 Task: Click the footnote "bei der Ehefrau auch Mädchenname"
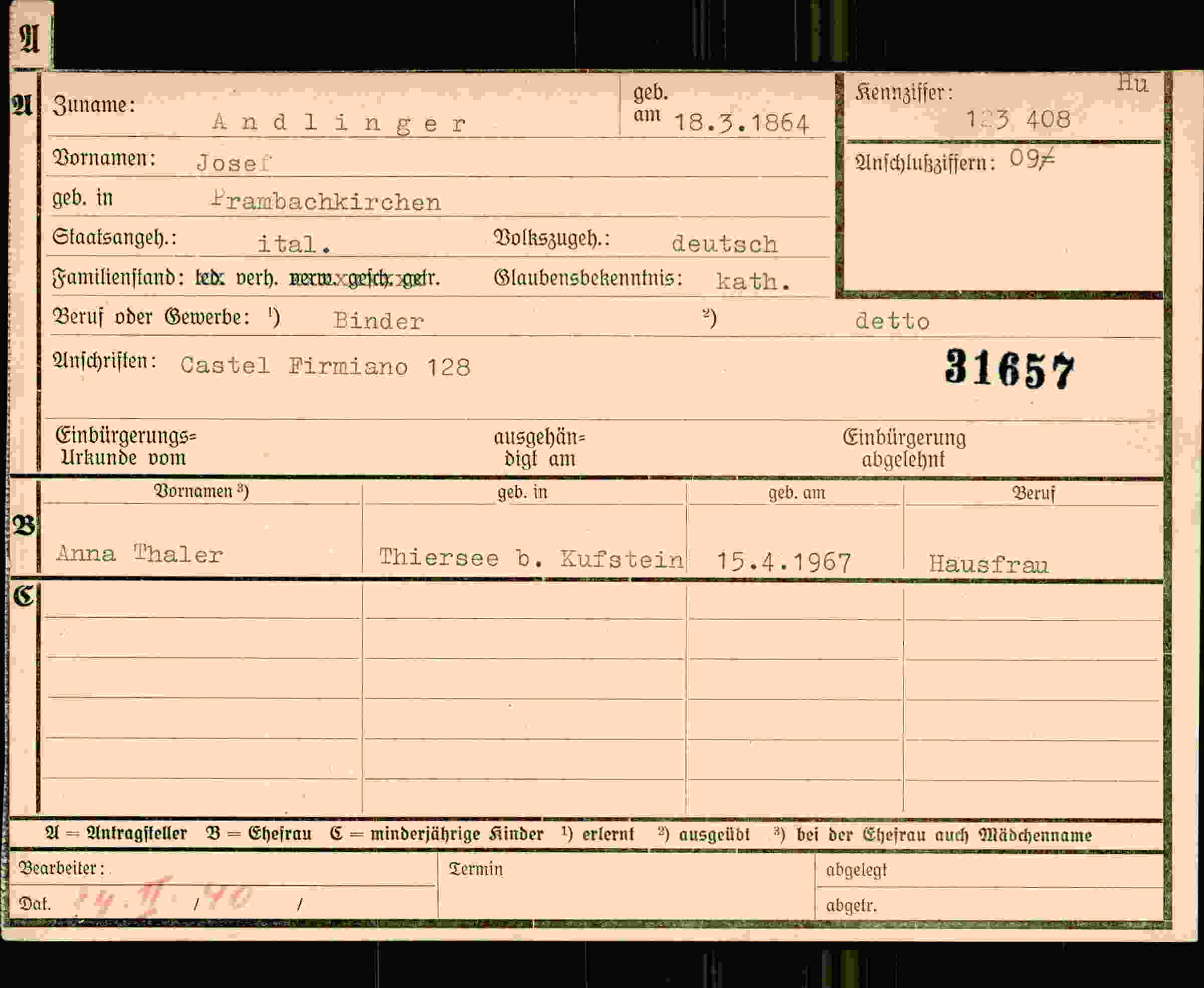pos(944,836)
